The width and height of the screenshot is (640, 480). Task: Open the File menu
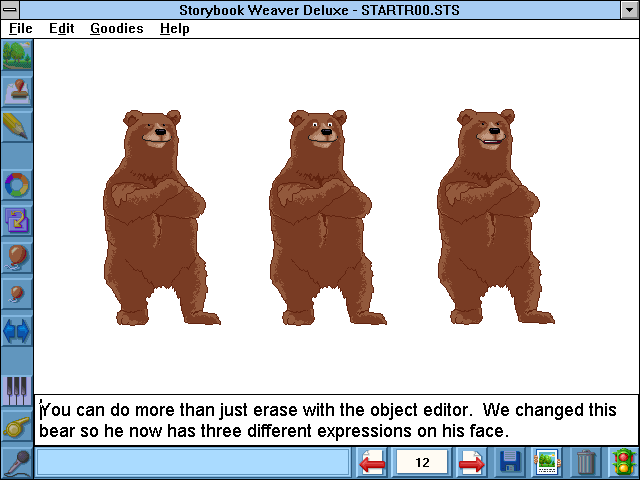(20, 29)
